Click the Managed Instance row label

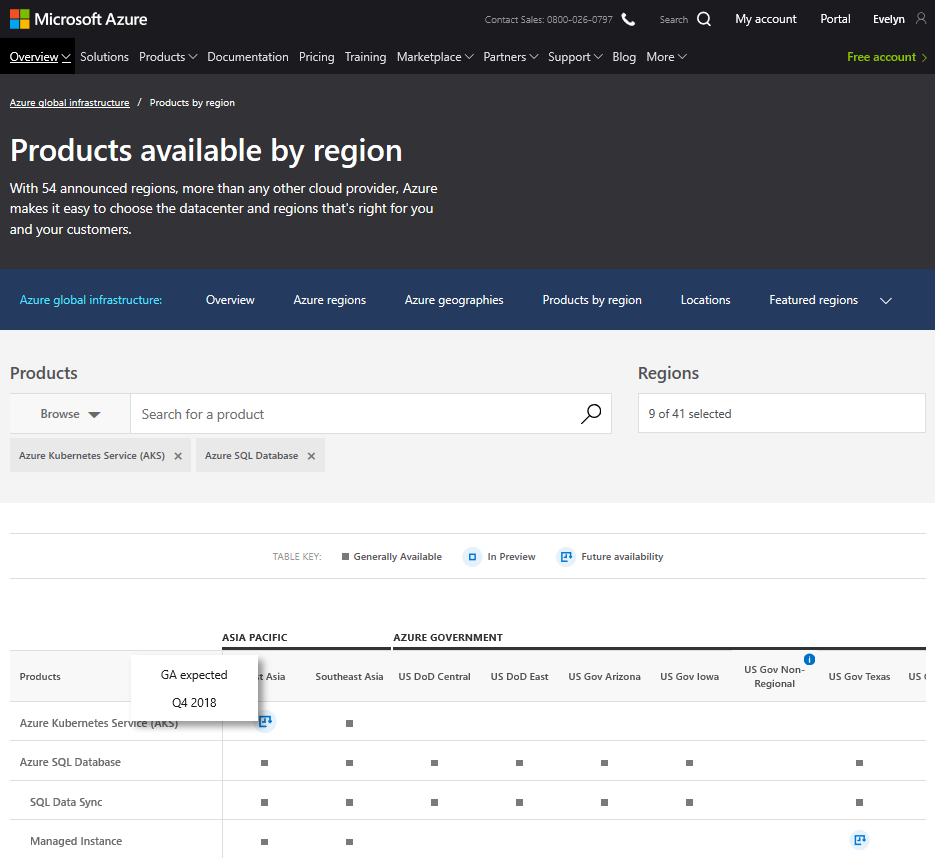[76, 841]
